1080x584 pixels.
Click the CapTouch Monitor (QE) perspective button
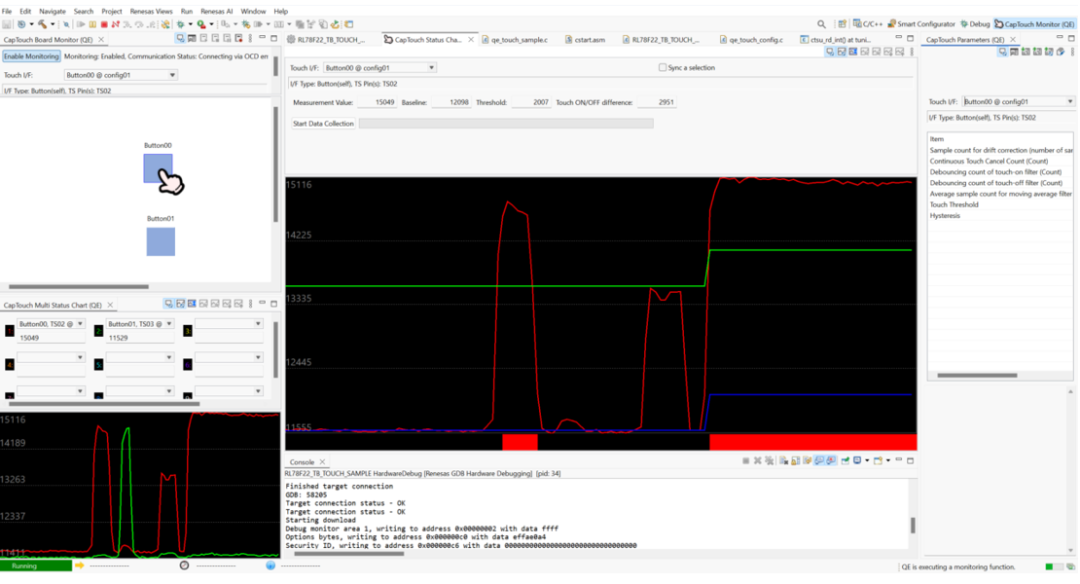pyautogui.click(x=1034, y=24)
